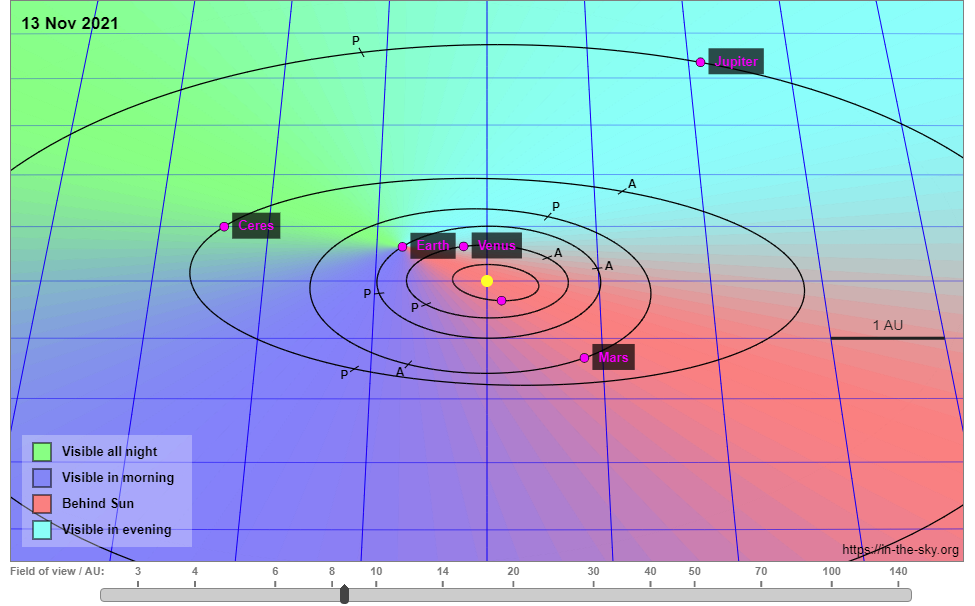This screenshot has height=606, width=975.
Task: Select the Venus label box
Action: point(496,246)
